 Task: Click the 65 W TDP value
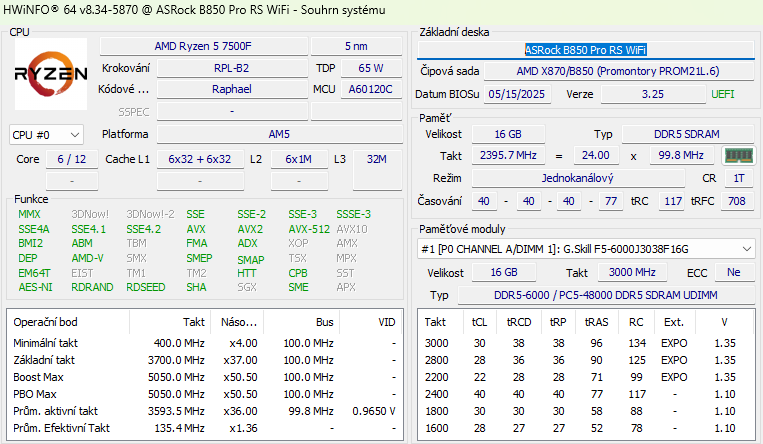tap(371, 68)
